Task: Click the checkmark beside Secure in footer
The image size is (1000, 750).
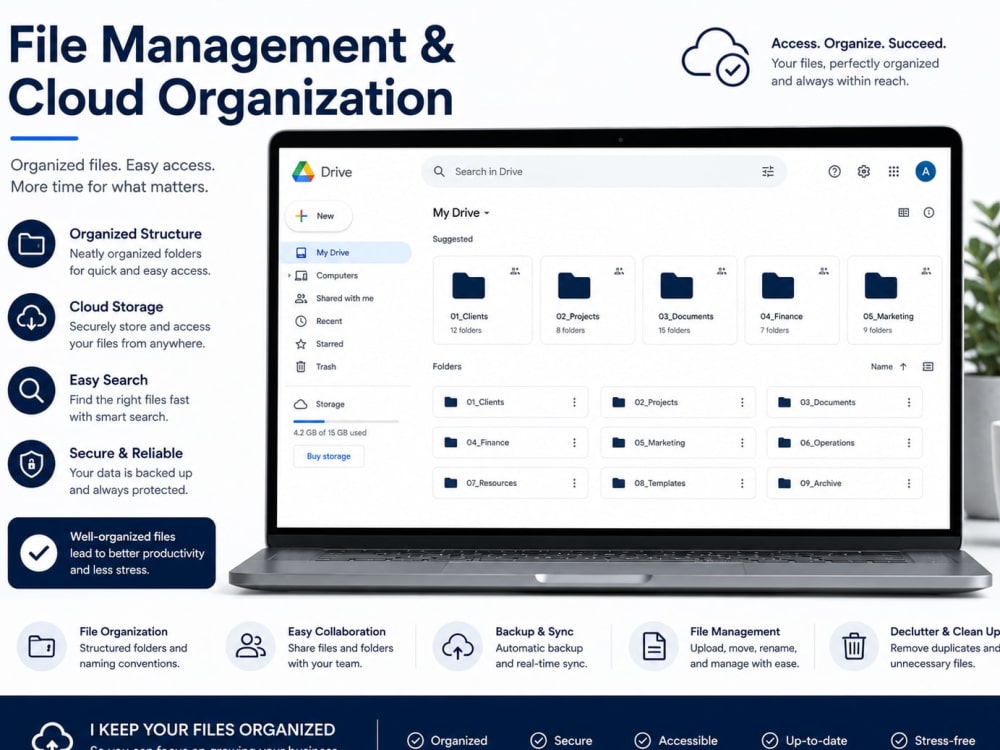Action: click(538, 740)
